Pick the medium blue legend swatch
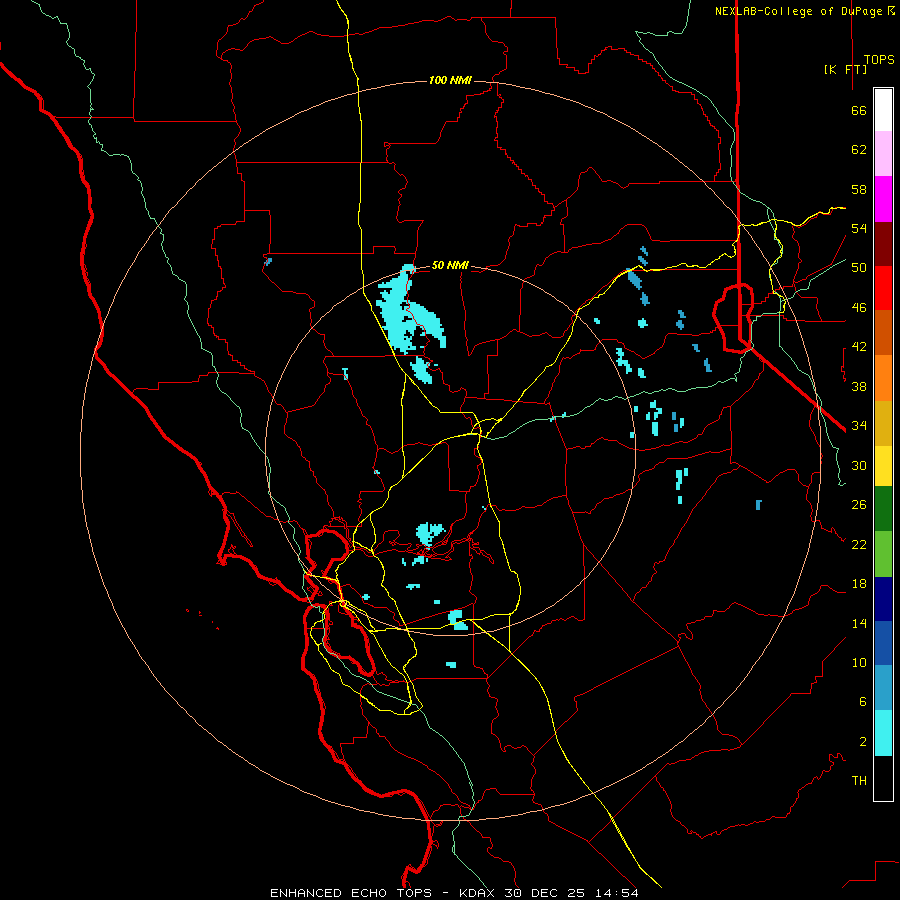This screenshot has height=900, width=900. pyautogui.click(x=883, y=643)
